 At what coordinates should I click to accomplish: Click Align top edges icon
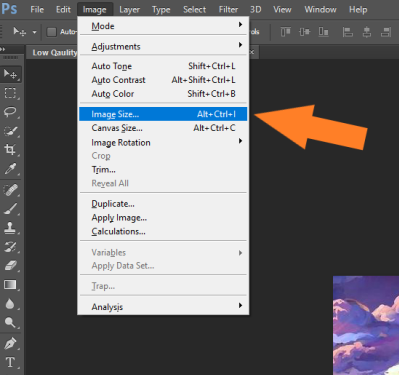pos(285,32)
